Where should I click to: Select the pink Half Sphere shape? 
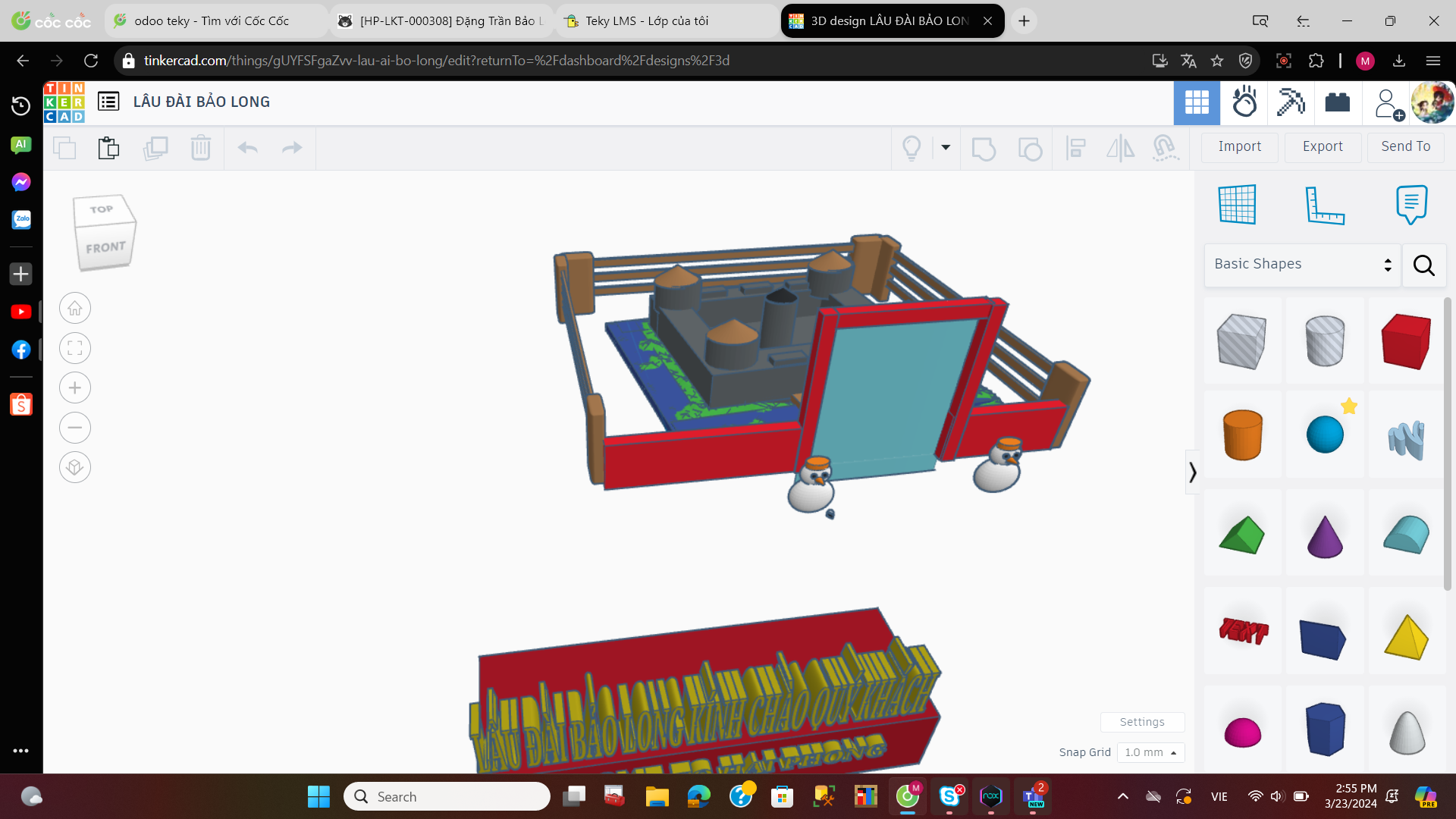coord(1242,732)
